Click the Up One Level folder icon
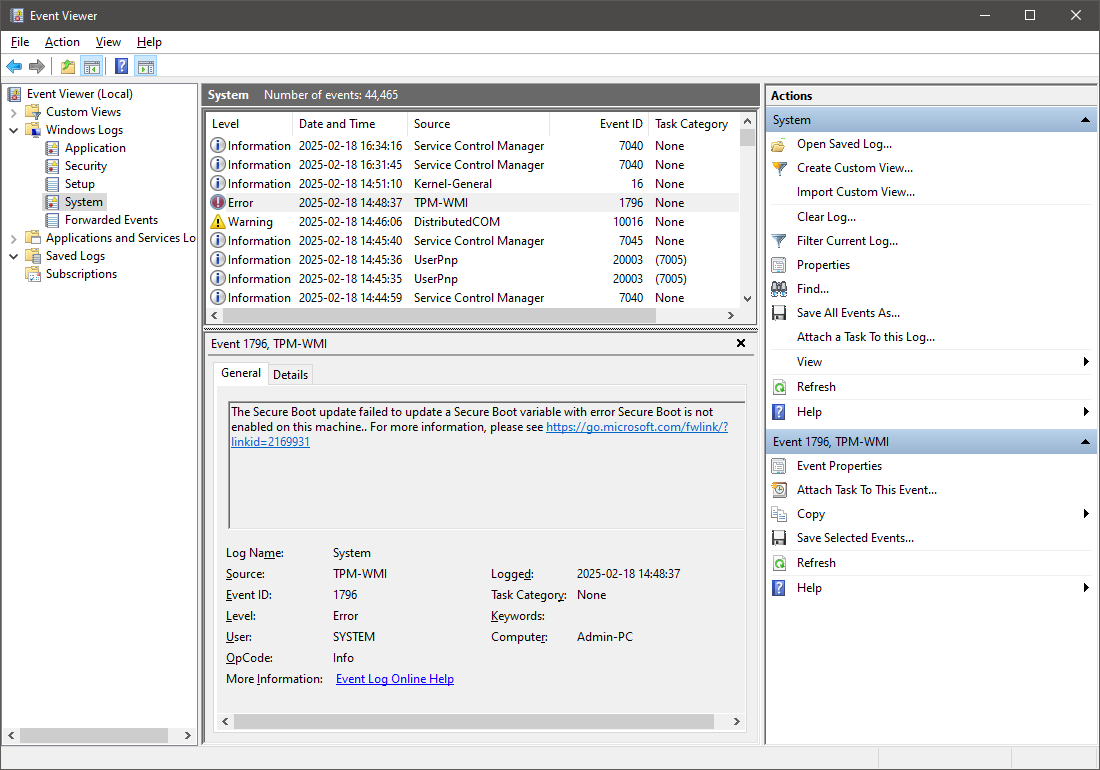 tap(67, 67)
